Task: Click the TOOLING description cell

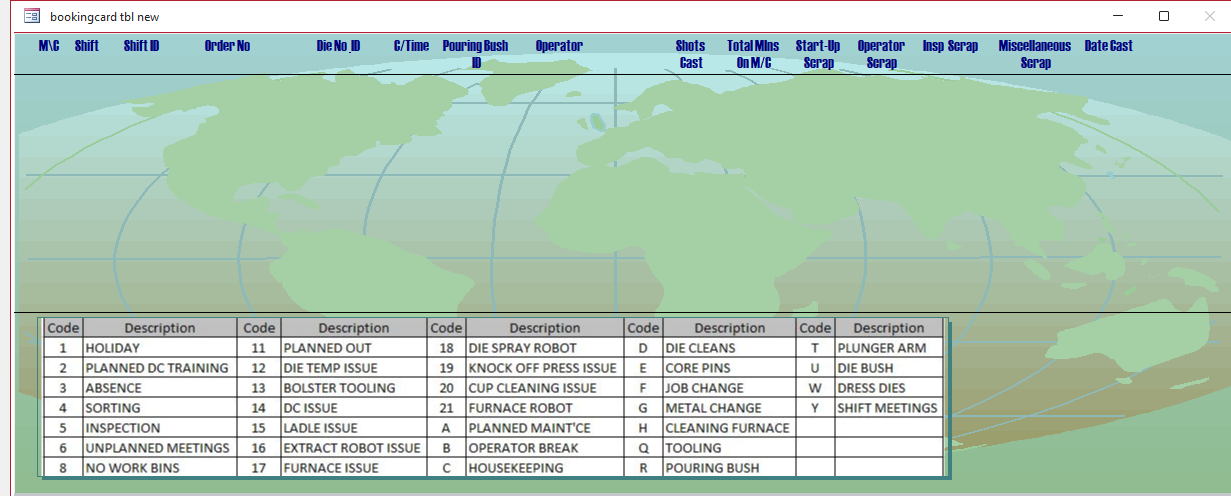Action: click(x=729, y=448)
